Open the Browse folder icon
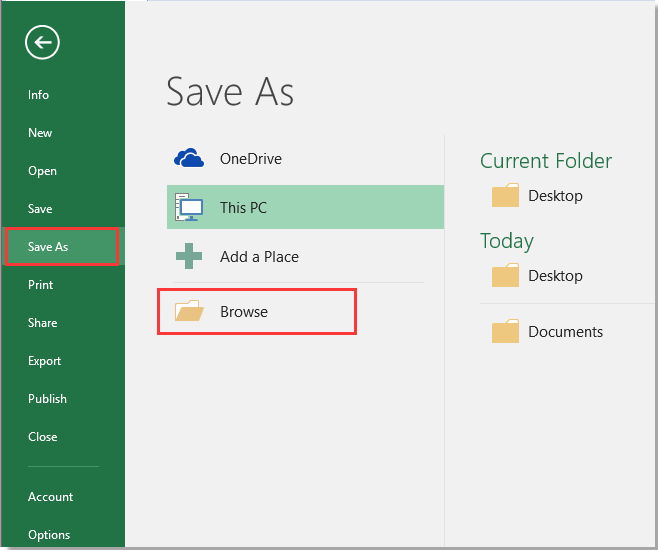Image resolution: width=658 pixels, height=550 pixels. click(189, 312)
